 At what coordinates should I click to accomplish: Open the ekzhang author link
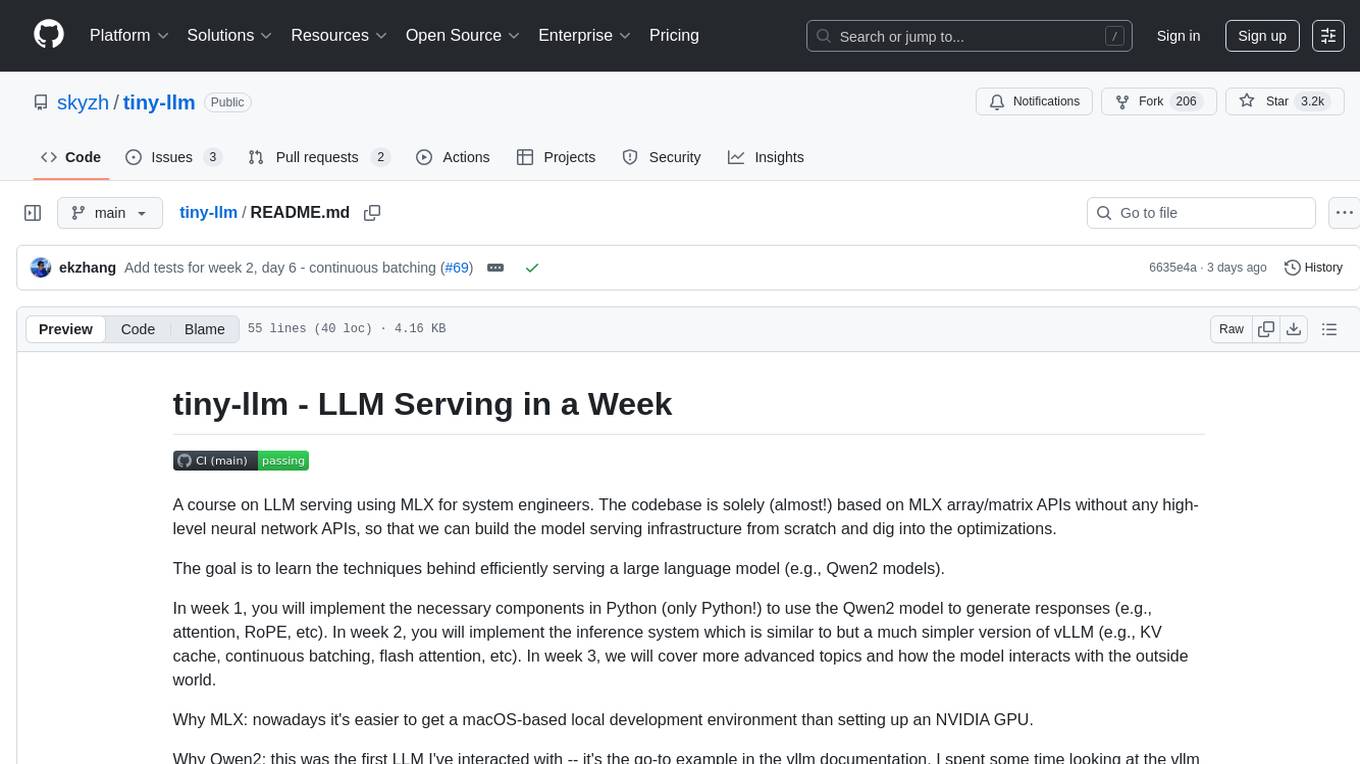pyautogui.click(x=88, y=267)
